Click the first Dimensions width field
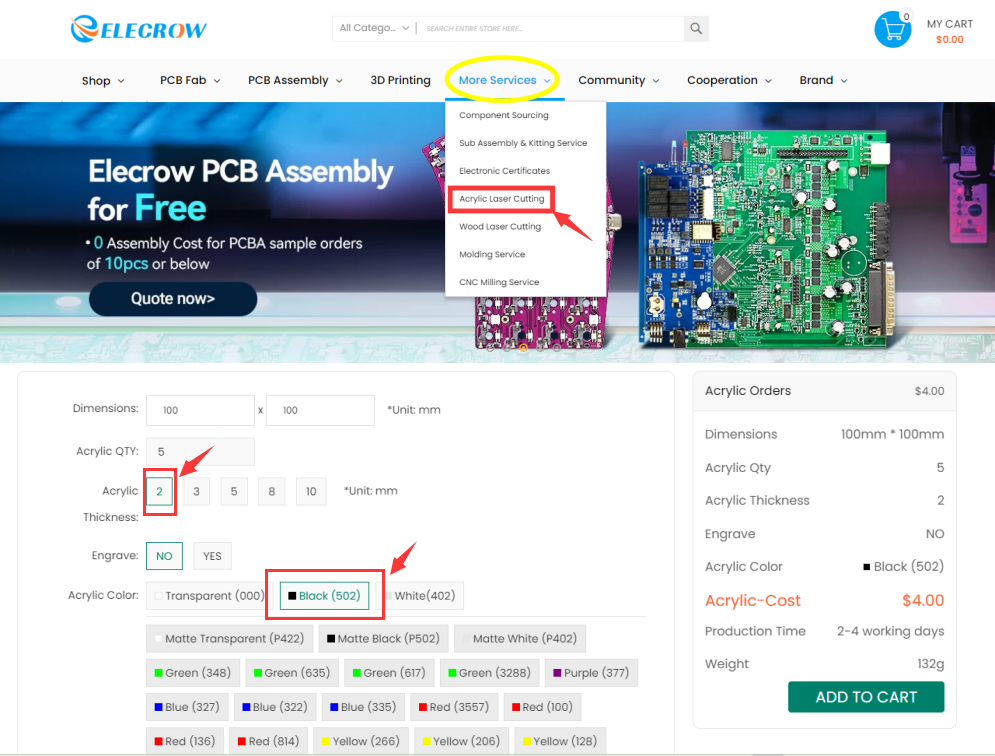The width and height of the screenshot is (995, 756). (x=201, y=411)
